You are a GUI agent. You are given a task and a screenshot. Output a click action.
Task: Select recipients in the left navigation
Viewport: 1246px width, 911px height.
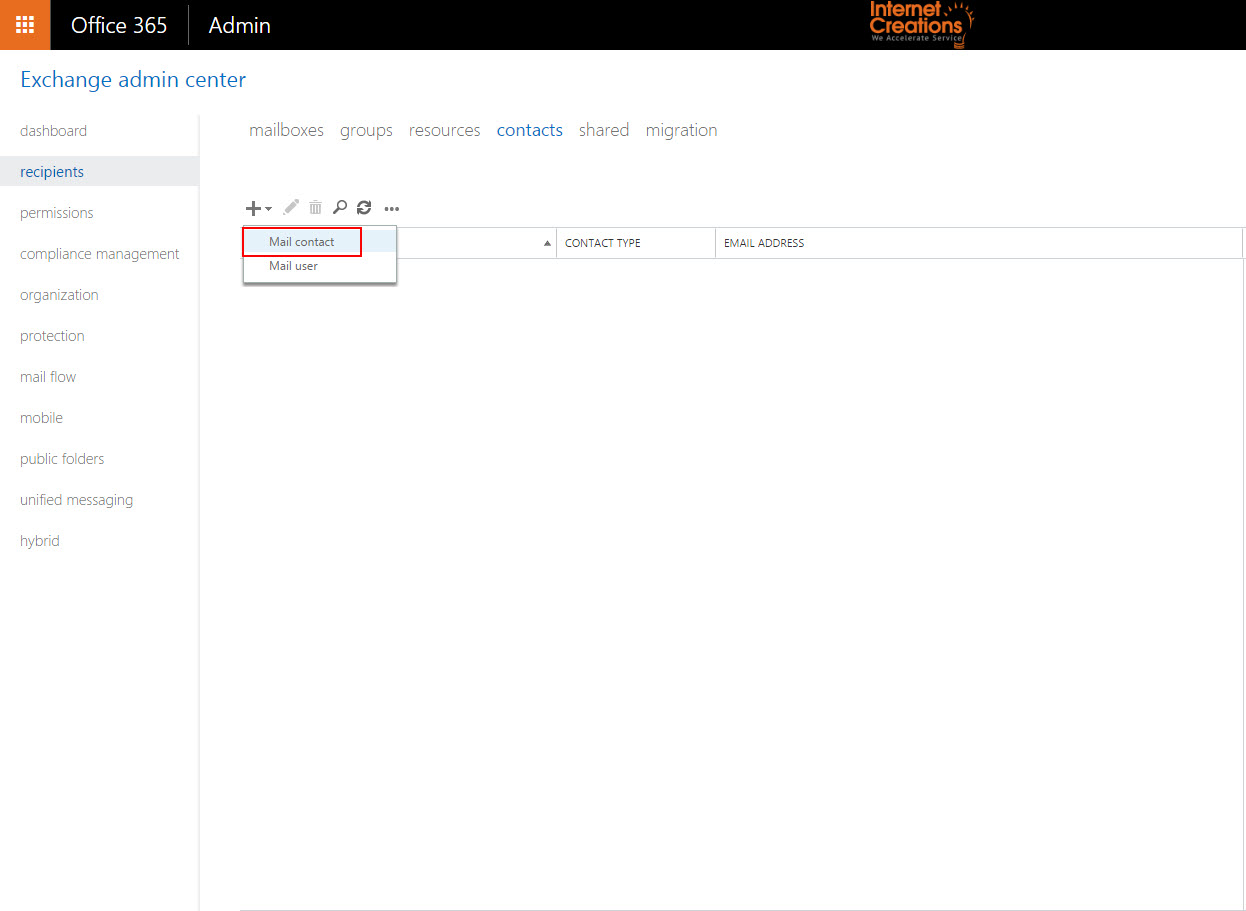(52, 172)
